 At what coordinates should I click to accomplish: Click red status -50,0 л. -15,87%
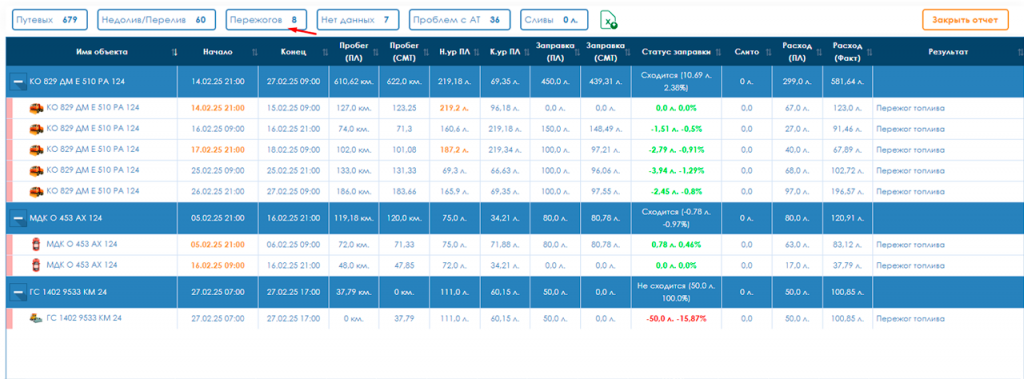(x=677, y=319)
